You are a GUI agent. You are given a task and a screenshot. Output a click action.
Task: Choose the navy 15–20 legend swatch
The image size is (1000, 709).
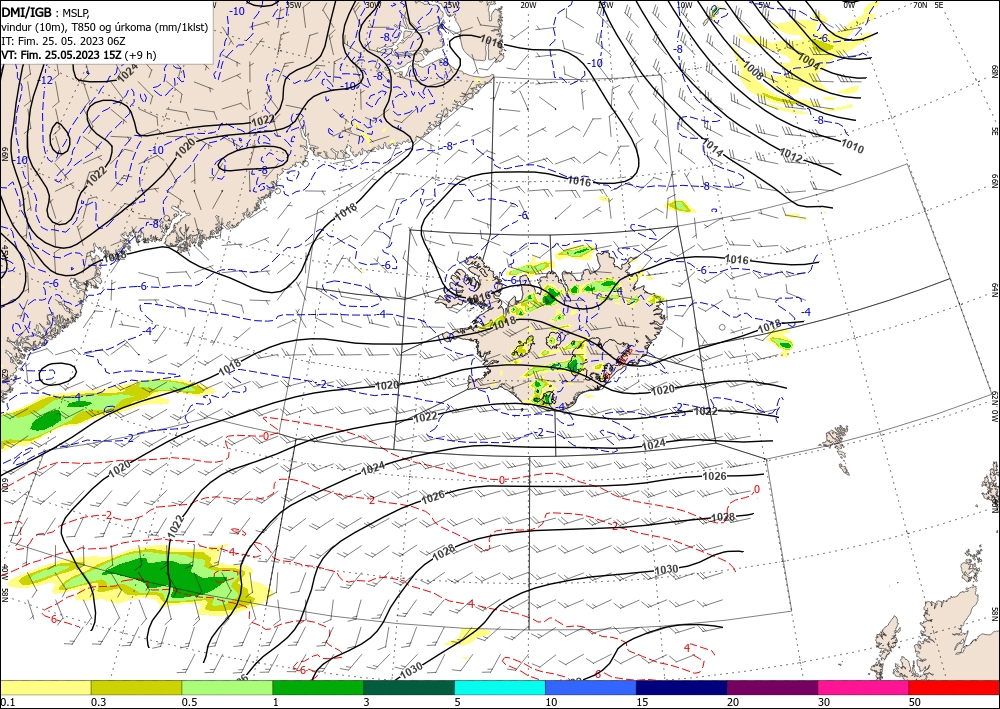pyautogui.click(x=681, y=687)
